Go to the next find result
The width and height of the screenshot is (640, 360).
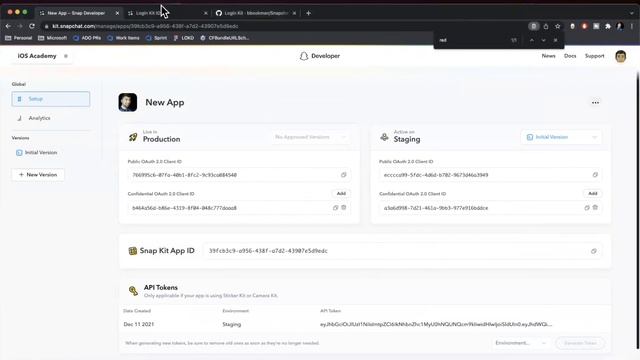543,40
